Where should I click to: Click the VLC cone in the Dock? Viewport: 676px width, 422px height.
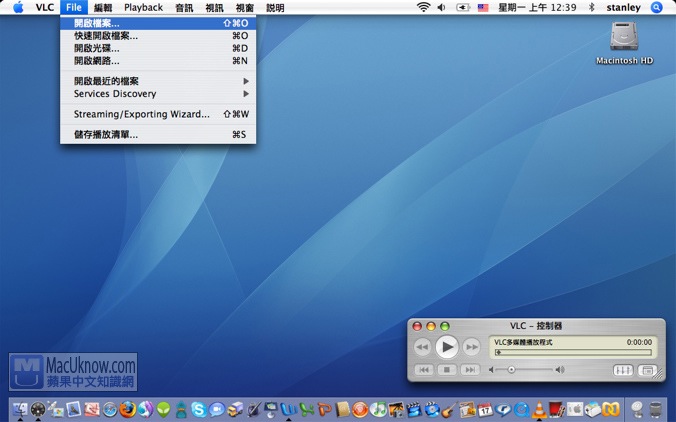tap(539, 409)
